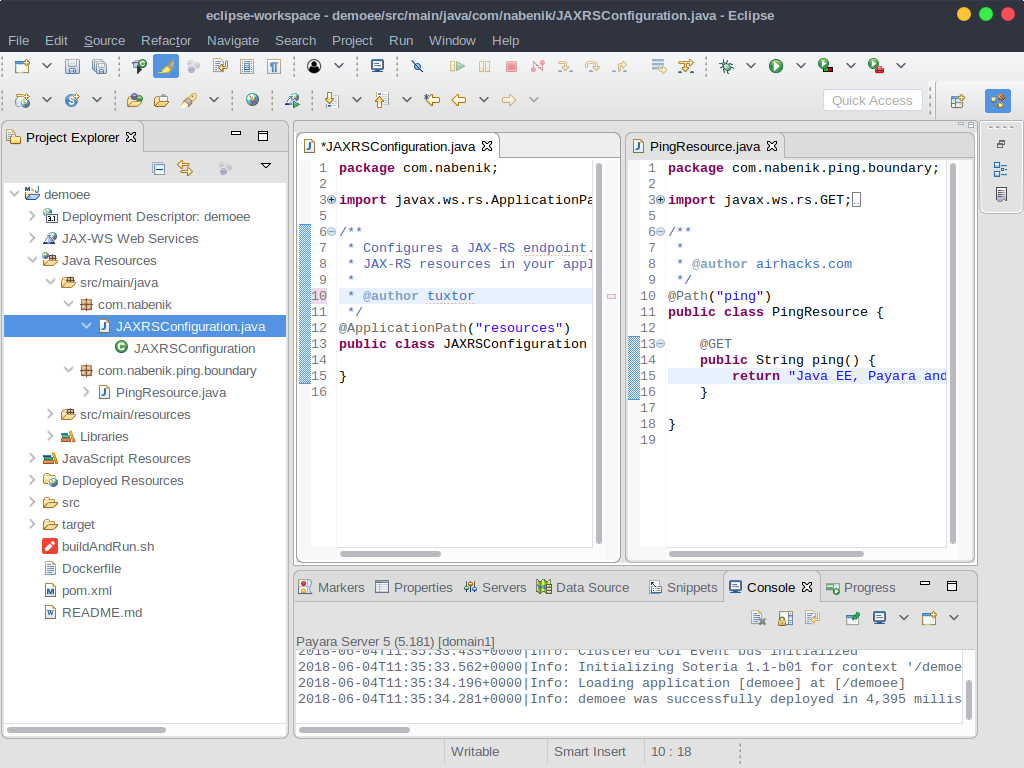1024x768 pixels.
Task: Click Remove All Terminated Launches console icon
Action: tap(758, 618)
